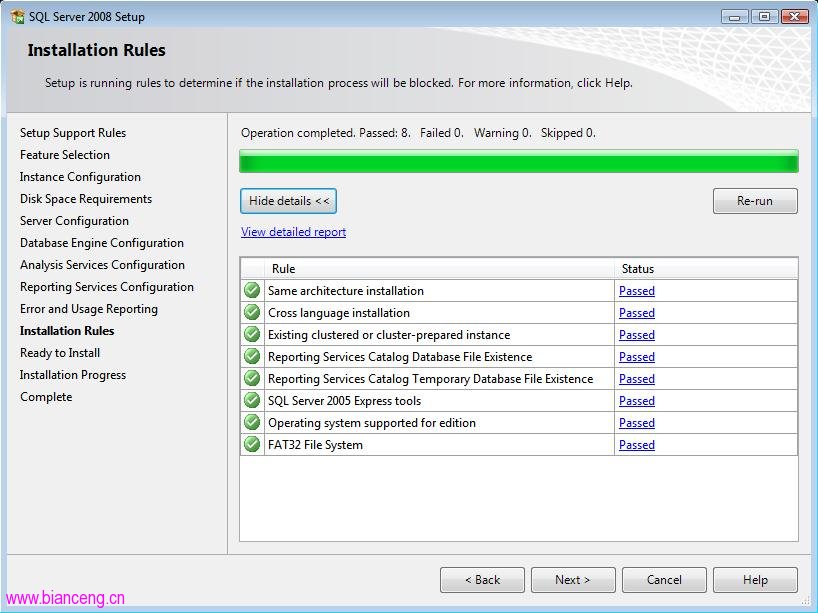Click Reporting Services Catalog Database File Existence text
The width and height of the screenshot is (818, 613).
coord(400,357)
